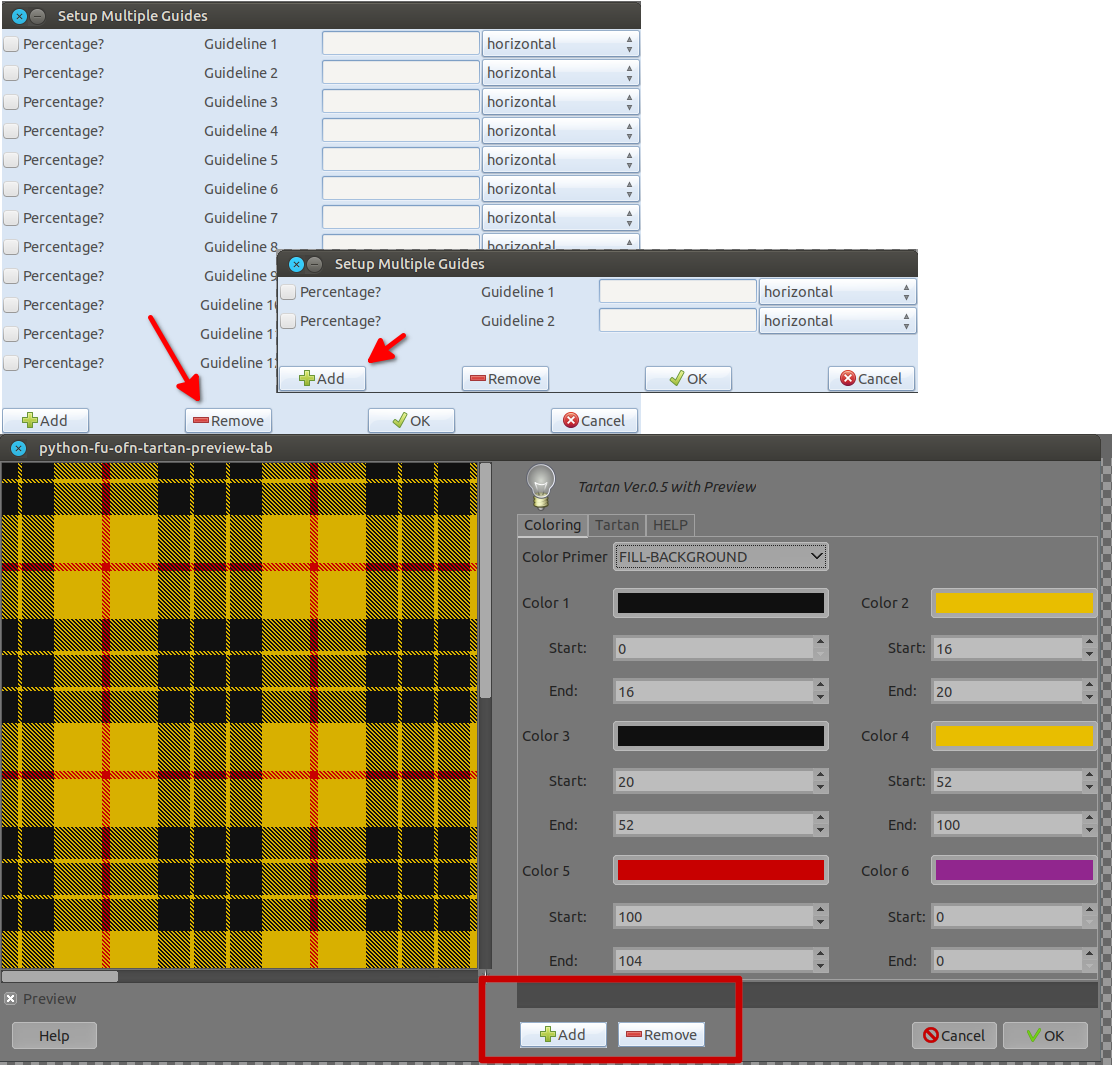Screen dimensions: 1112x1065
Task: Open Color Primer FILL-BACKGROUND dropdown
Action: point(721,557)
